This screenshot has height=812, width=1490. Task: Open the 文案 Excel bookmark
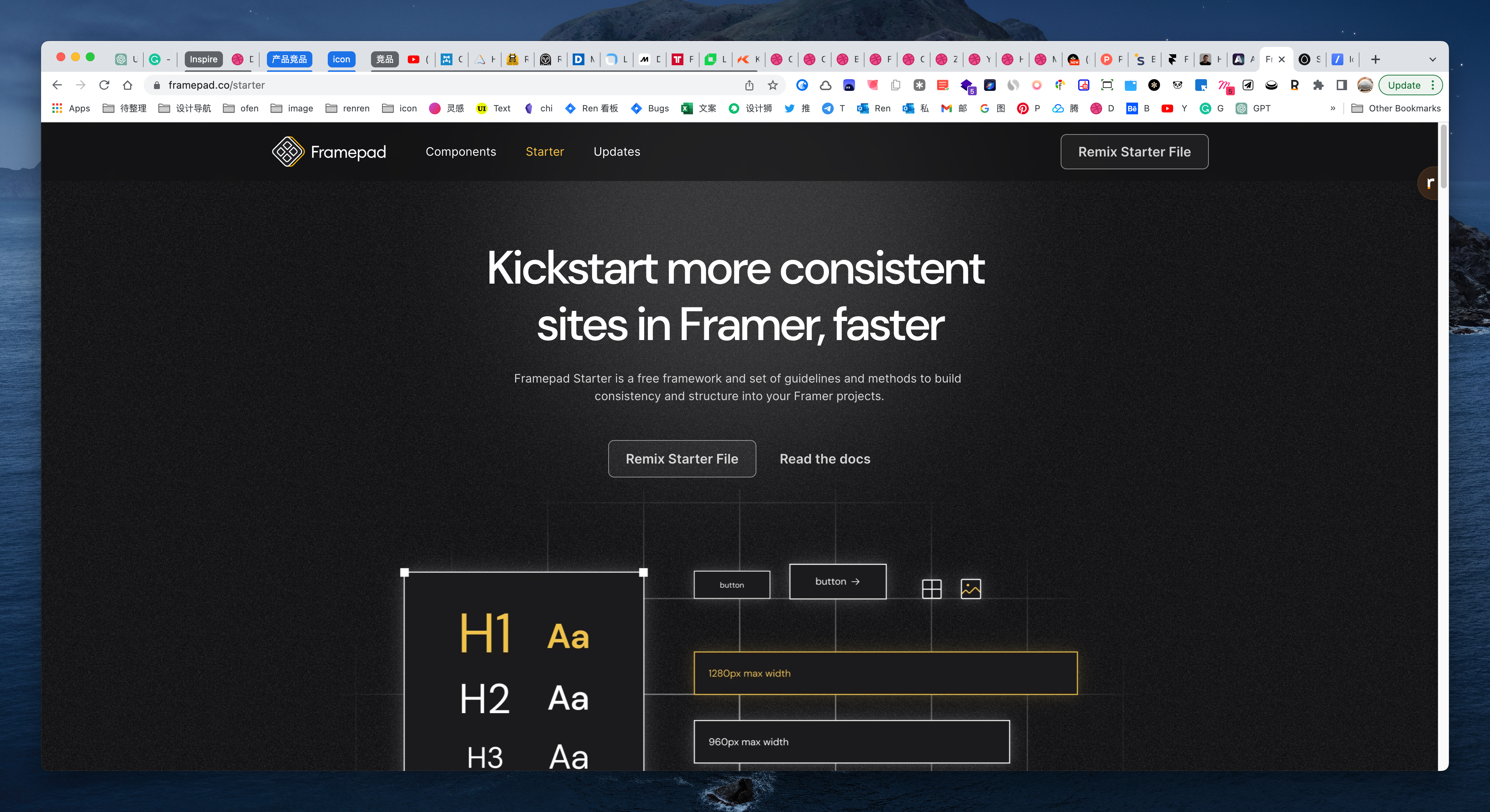pyautogui.click(x=699, y=108)
